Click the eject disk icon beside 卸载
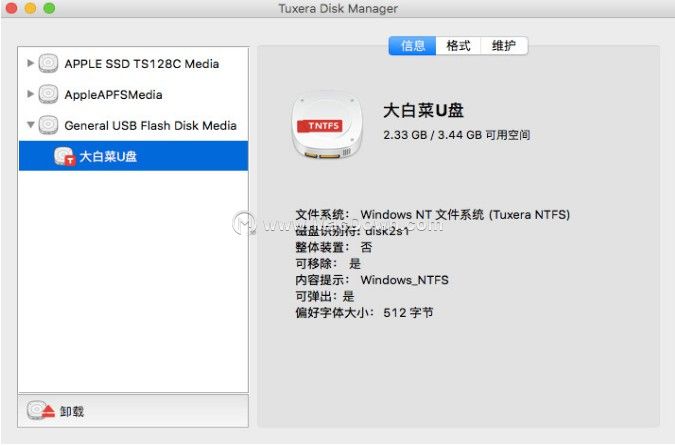Image resolution: width=675 pixels, height=446 pixels. pyautogui.click(x=41, y=411)
